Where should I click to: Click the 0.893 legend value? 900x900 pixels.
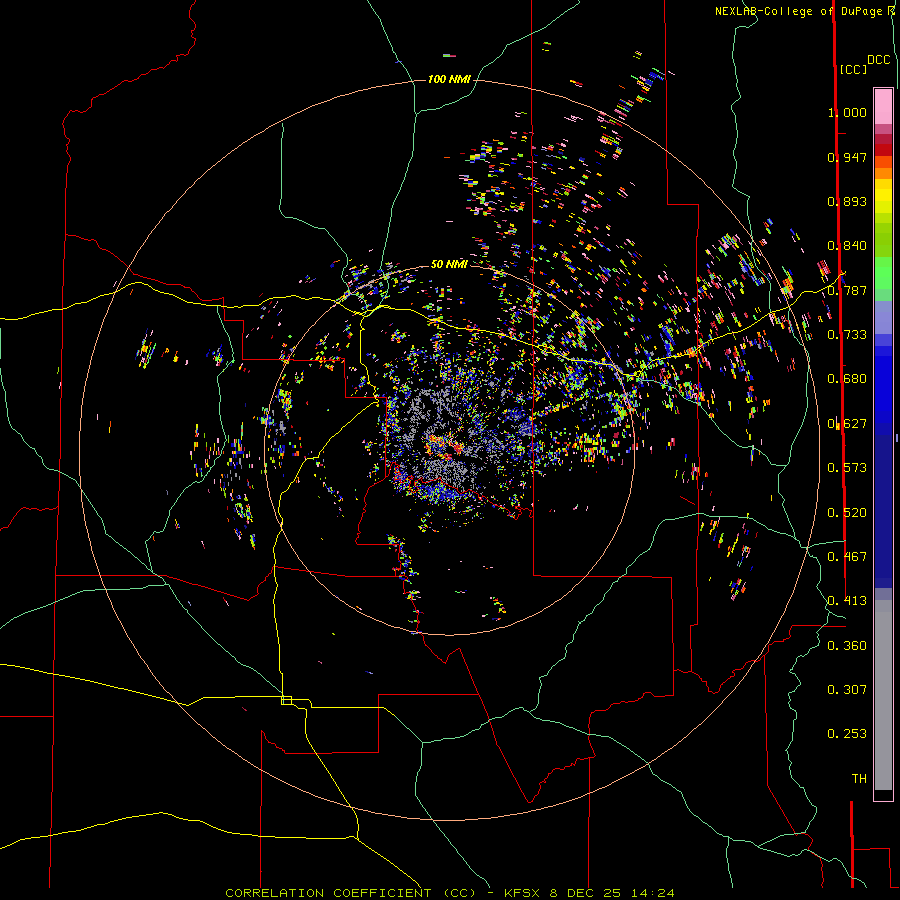pos(847,201)
